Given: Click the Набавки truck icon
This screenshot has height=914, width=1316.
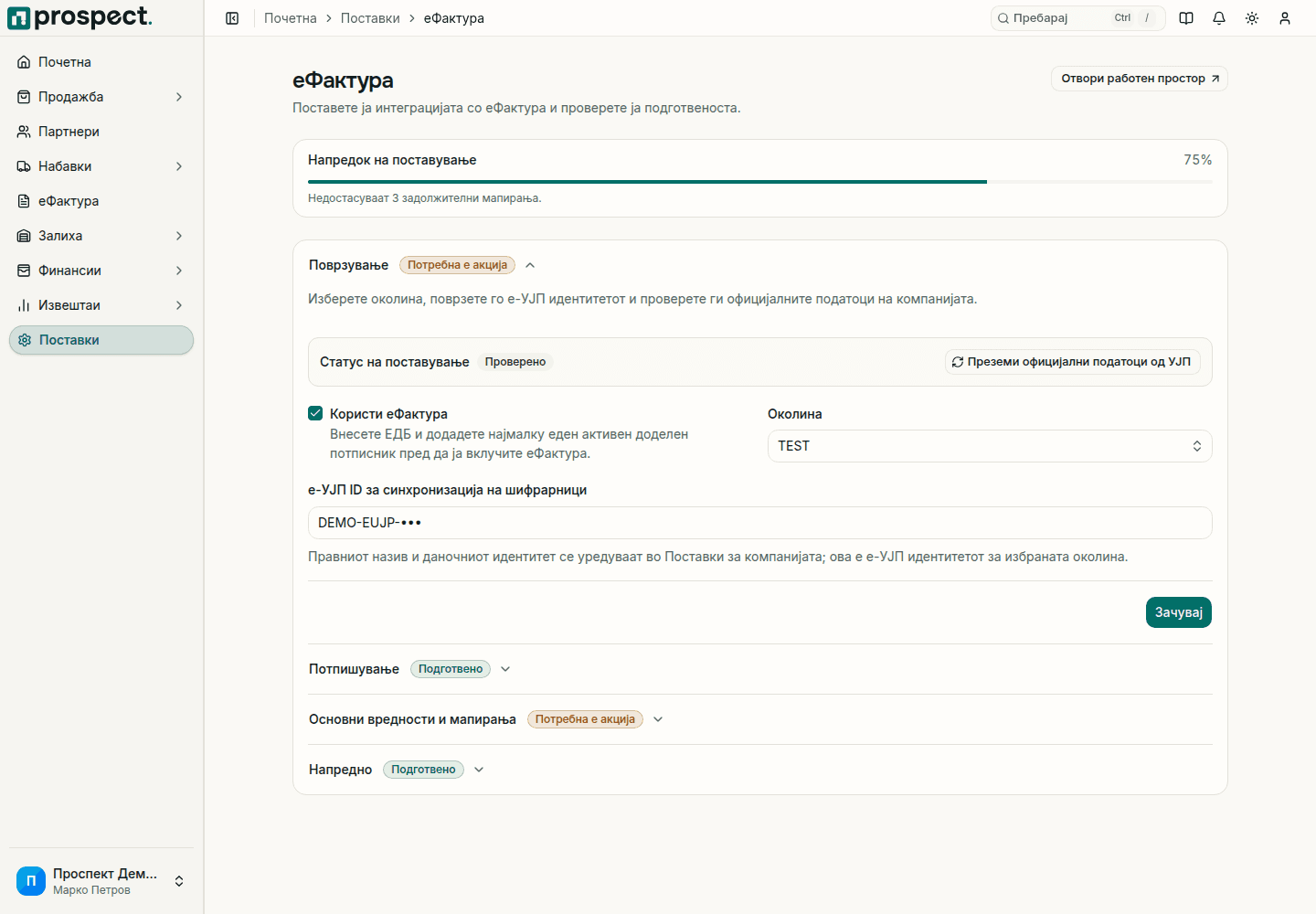Looking at the screenshot, I should click(24, 166).
